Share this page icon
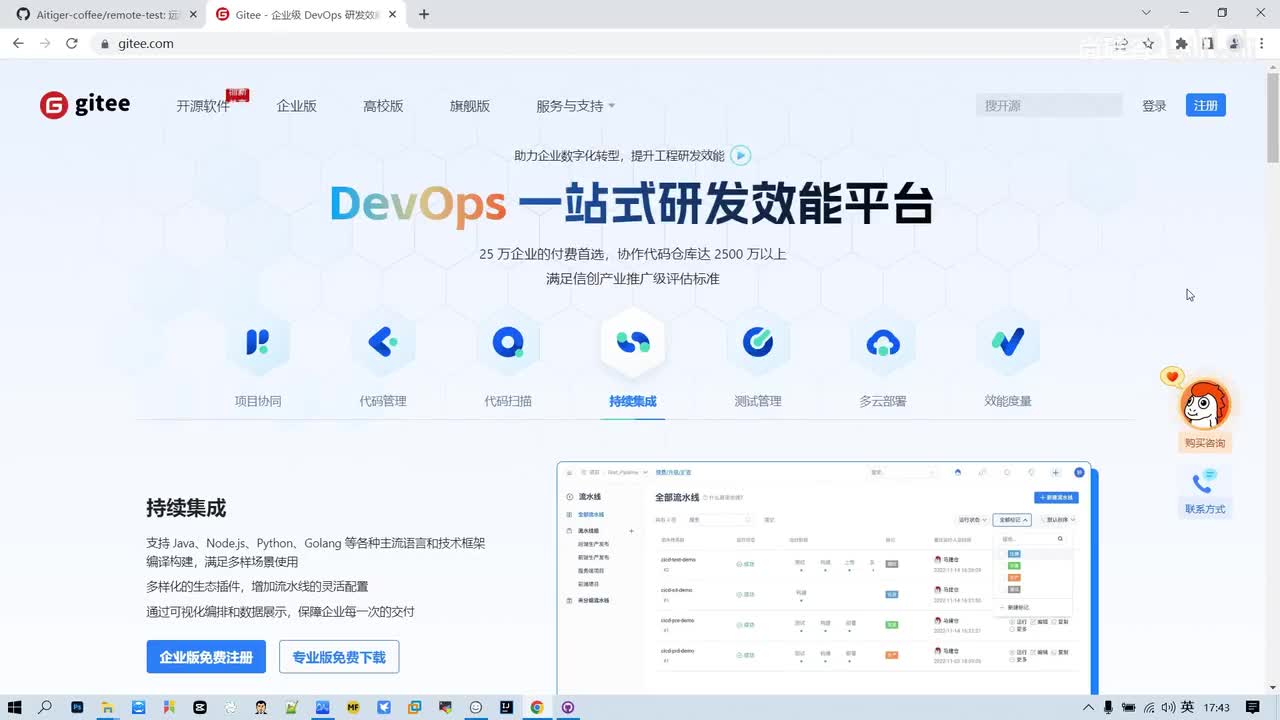This screenshot has width=1280, height=720. pyautogui.click(x=1122, y=43)
